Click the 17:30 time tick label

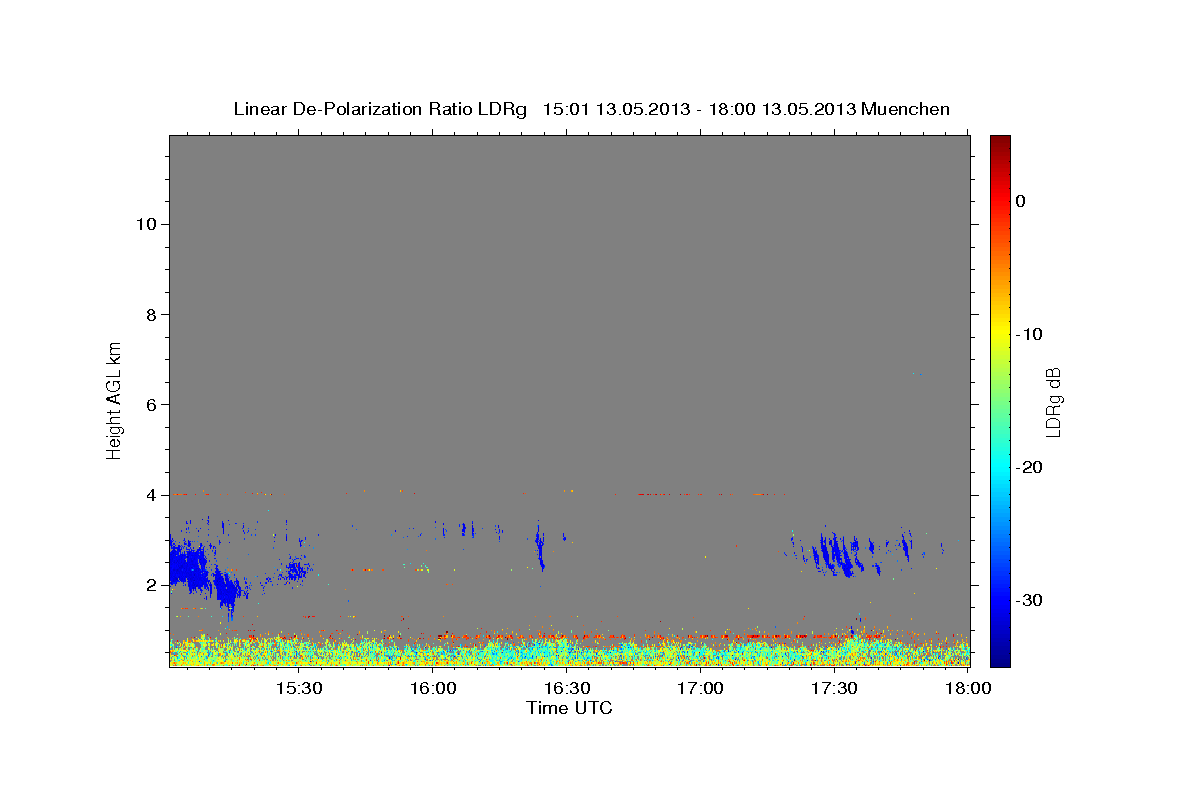pyautogui.click(x=835, y=688)
